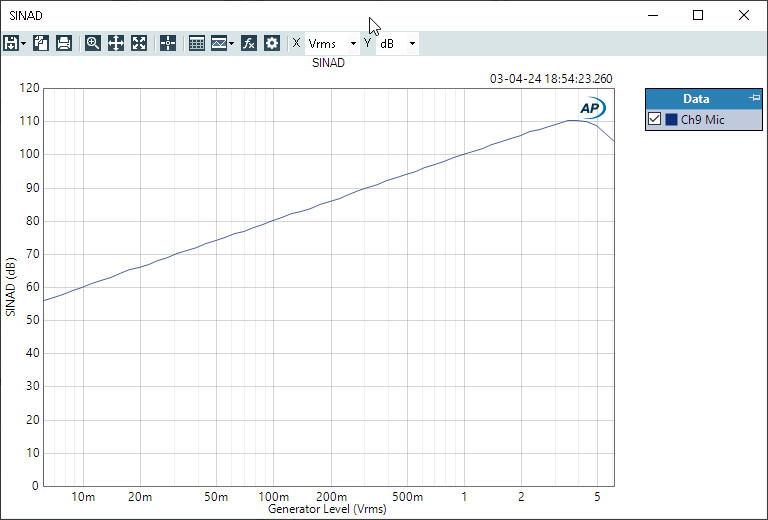Activate the pan arrows tool
Screen dimensions: 768x520
(116, 43)
